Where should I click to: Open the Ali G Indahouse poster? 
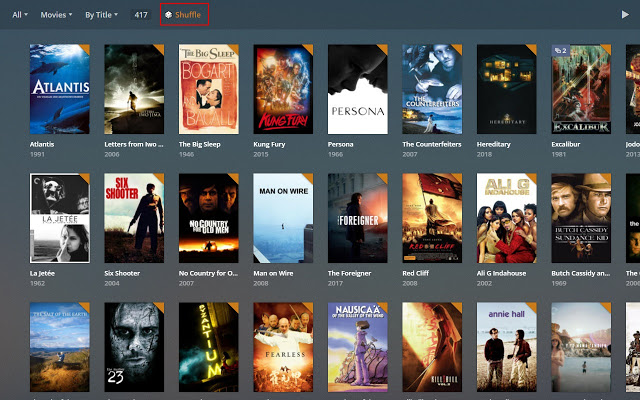click(507, 218)
